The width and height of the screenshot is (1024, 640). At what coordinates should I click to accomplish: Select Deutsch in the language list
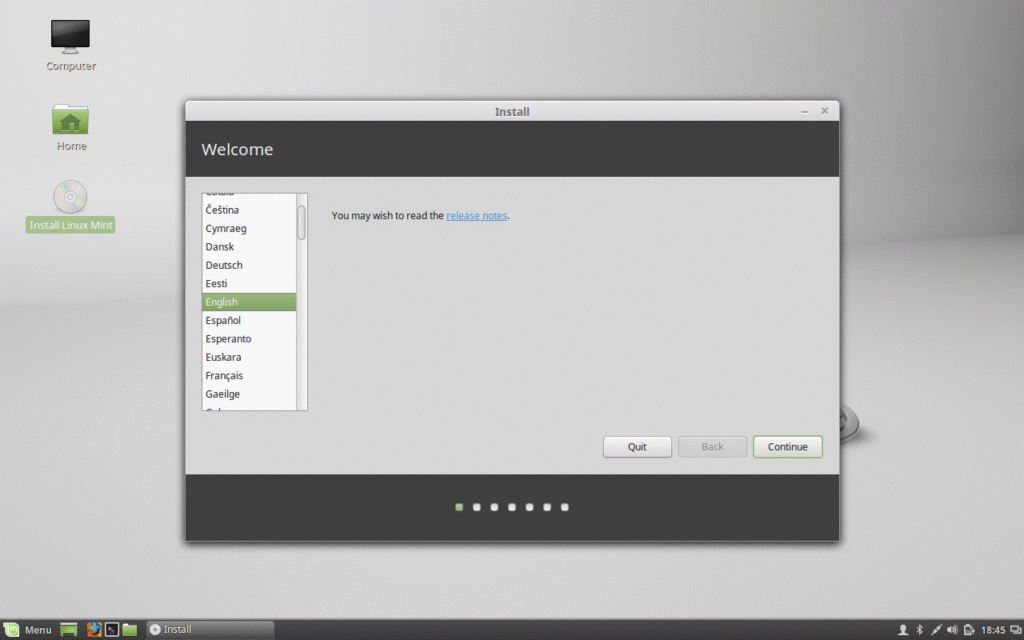[224, 265]
